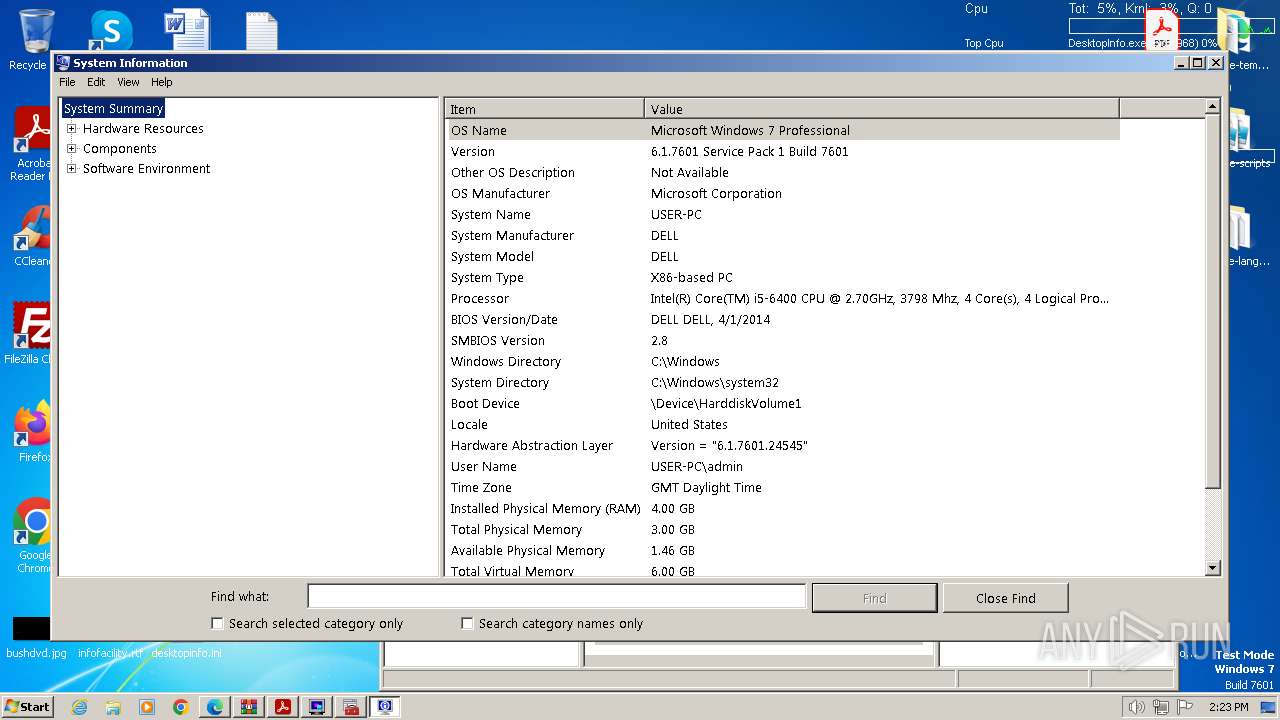Viewport: 1280px width, 720px height.
Task: Select Hardware Resources tree label
Action: click(x=143, y=129)
